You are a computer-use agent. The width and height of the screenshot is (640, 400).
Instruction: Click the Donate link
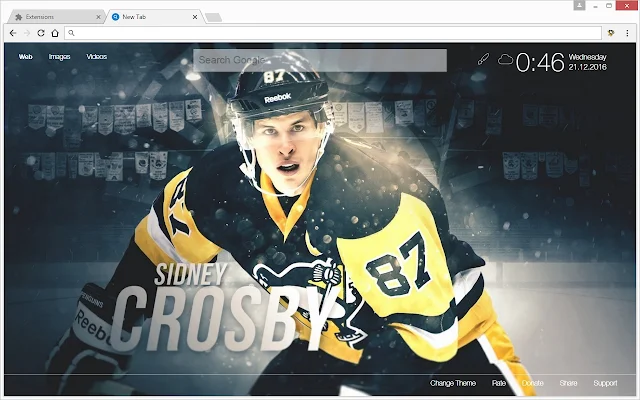click(533, 383)
